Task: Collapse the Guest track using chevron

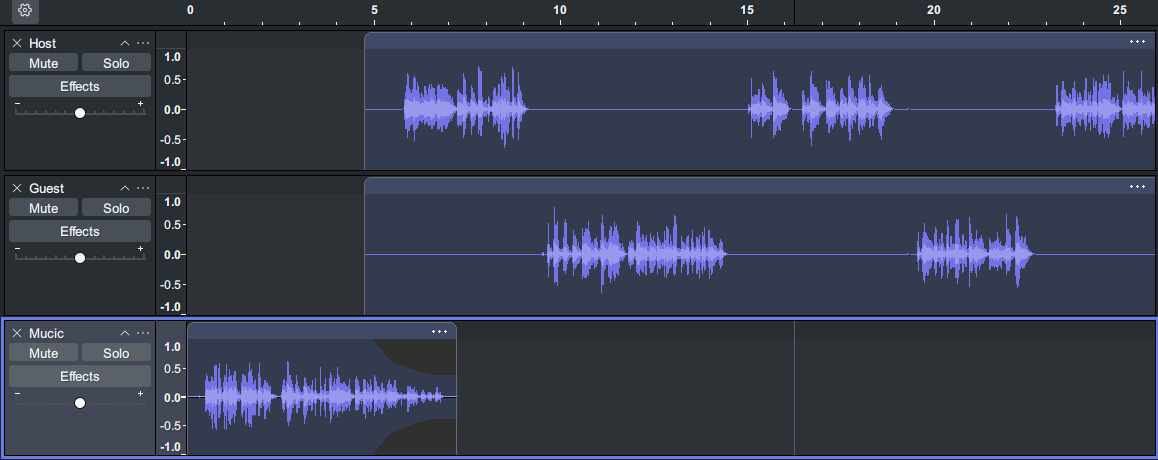Action: click(x=125, y=188)
